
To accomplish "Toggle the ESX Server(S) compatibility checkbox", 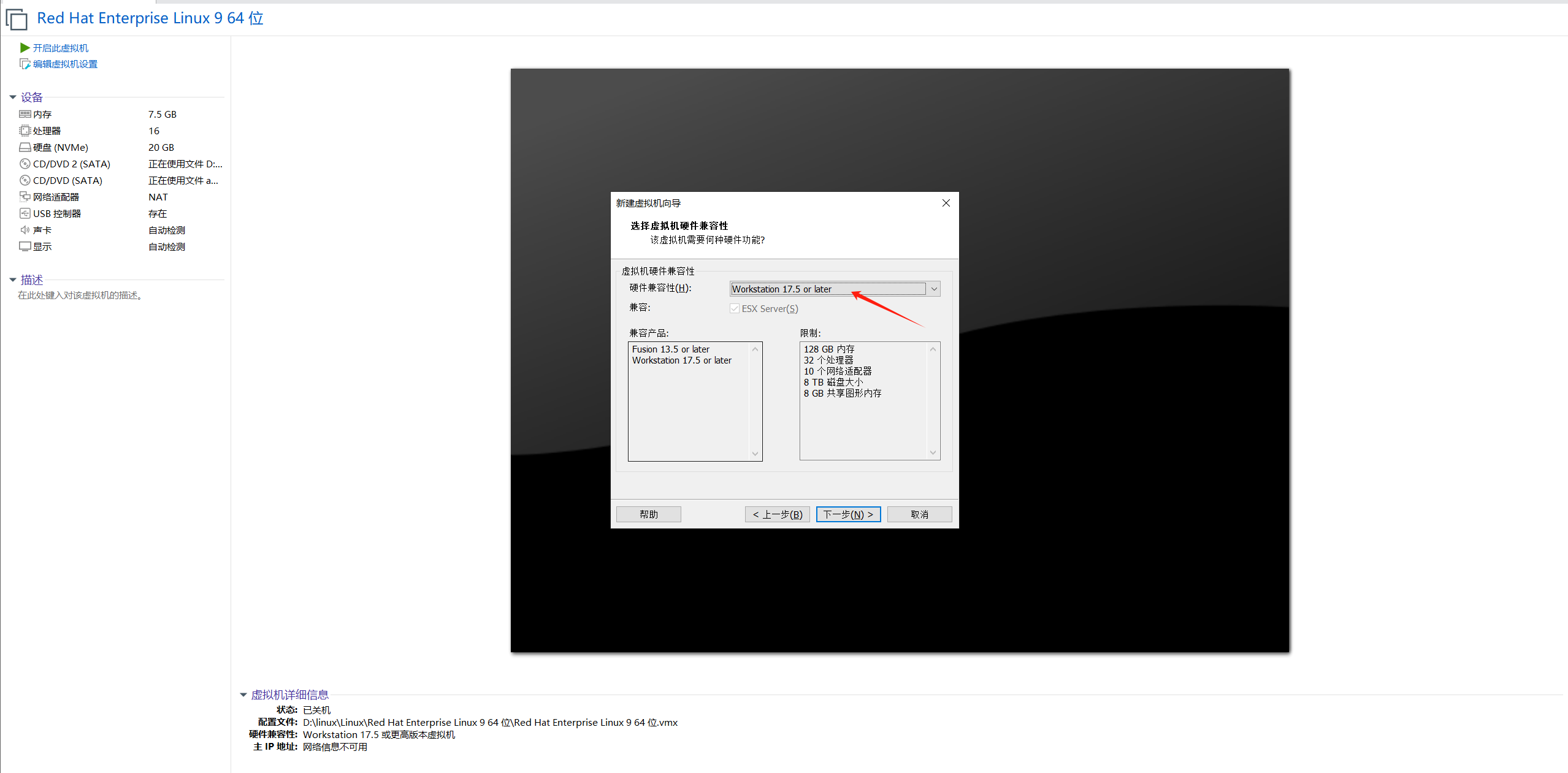I will (x=734, y=308).
